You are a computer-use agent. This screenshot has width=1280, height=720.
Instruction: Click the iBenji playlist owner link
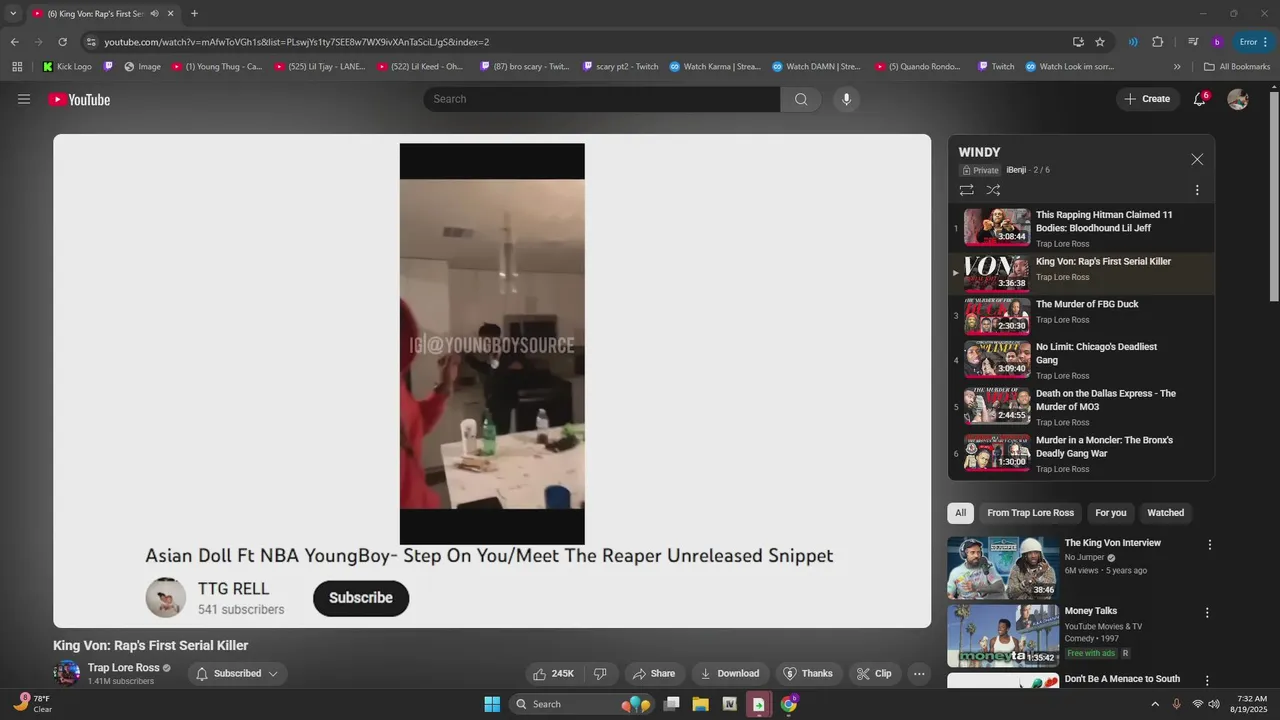point(1016,170)
